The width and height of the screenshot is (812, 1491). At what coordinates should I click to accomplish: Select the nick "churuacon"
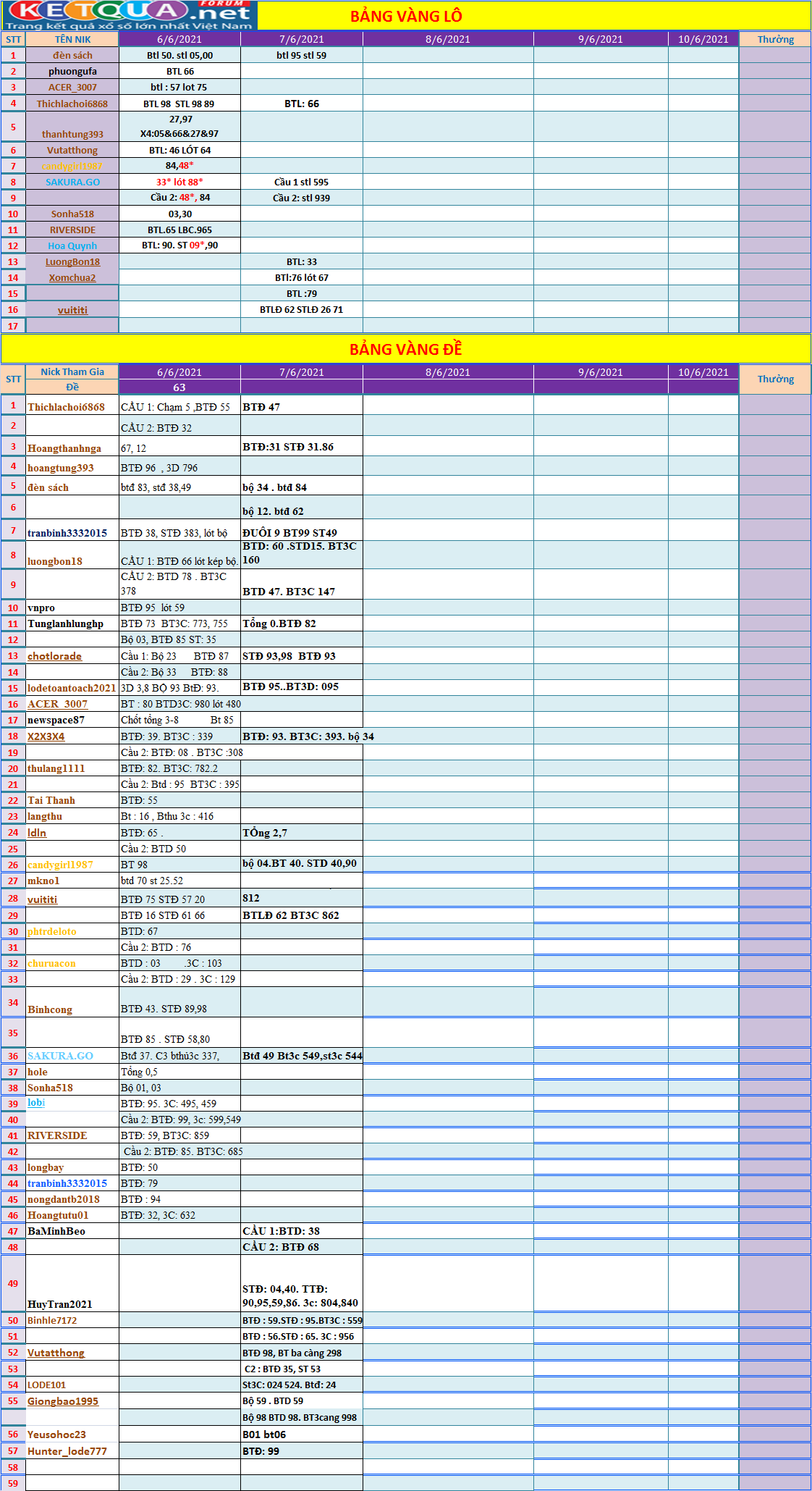[51, 963]
